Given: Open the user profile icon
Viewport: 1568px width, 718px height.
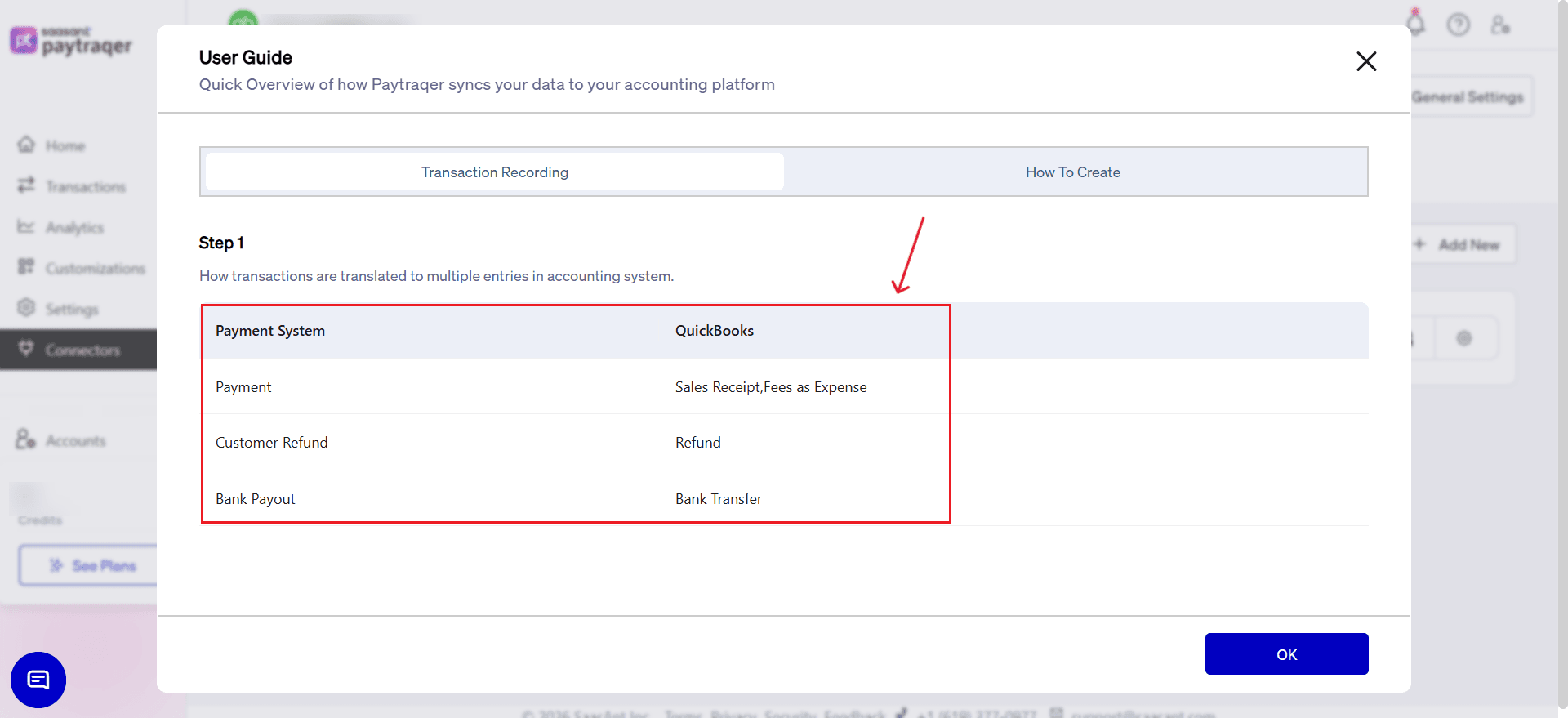Looking at the screenshot, I should [1500, 25].
